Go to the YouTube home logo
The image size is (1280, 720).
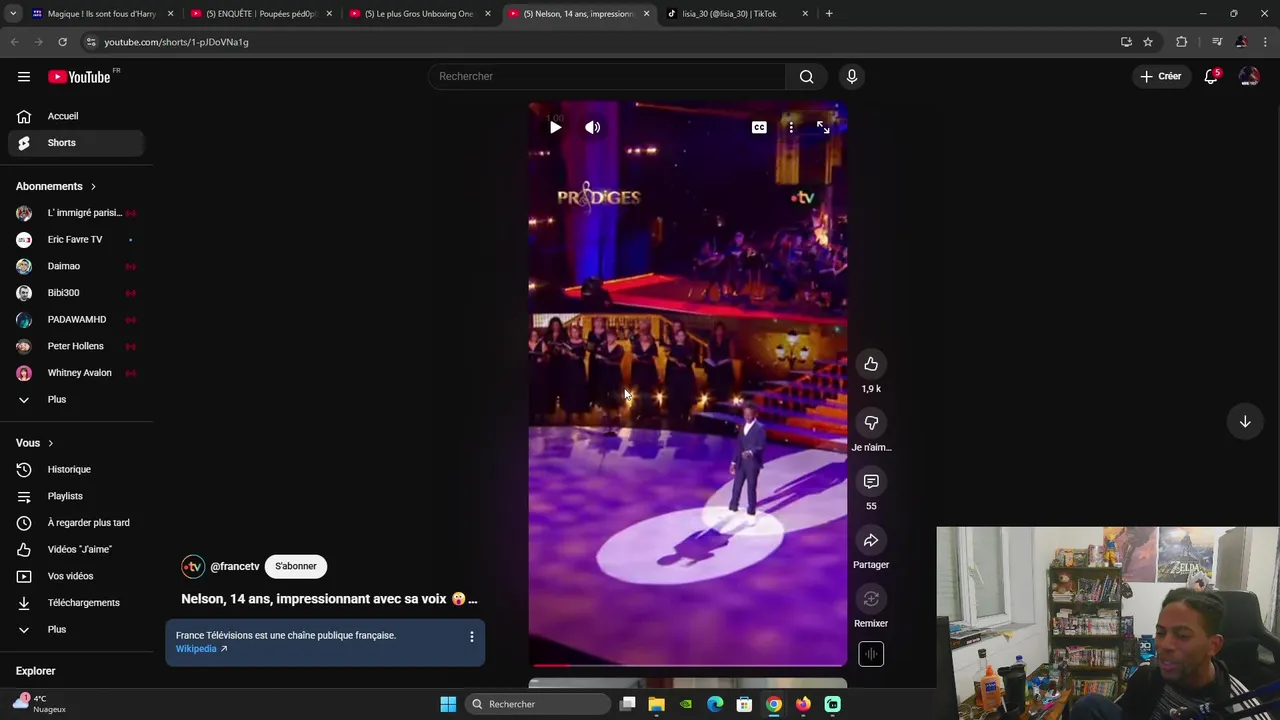[79, 77]
